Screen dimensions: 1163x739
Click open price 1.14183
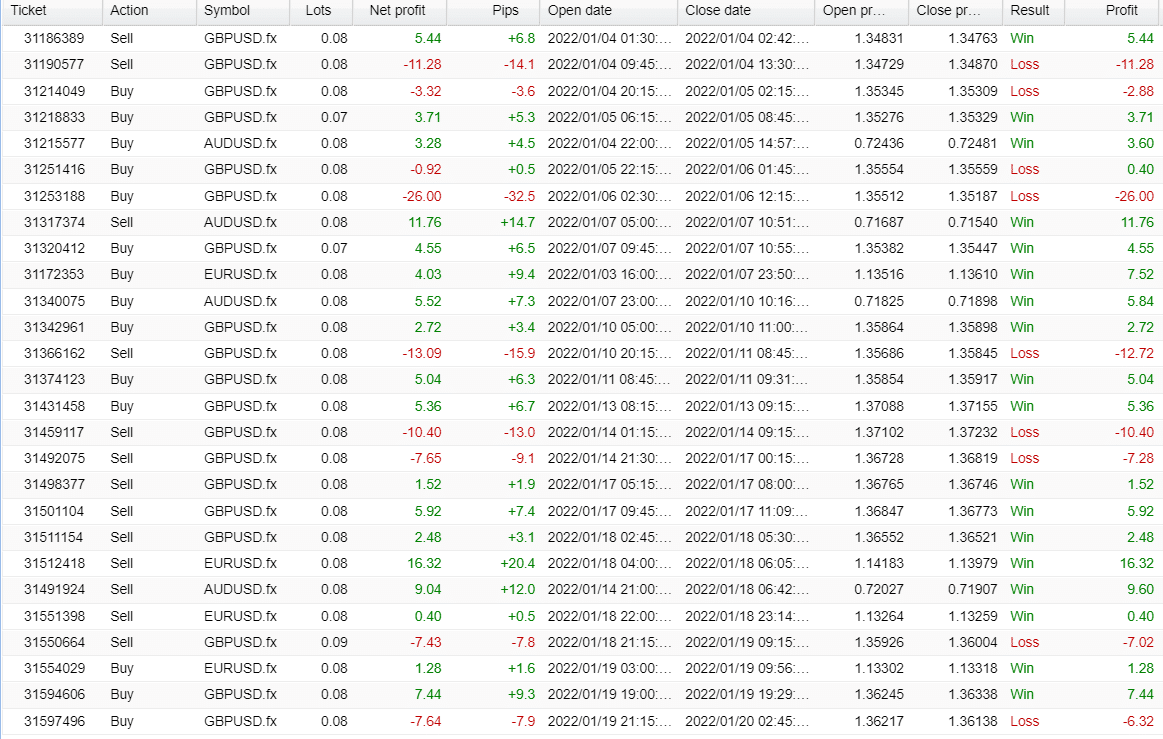pos(879,563)
